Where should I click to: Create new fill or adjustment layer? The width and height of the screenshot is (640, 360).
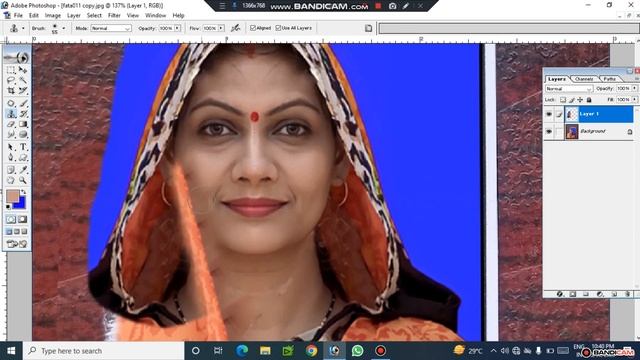tap(600, 294)
